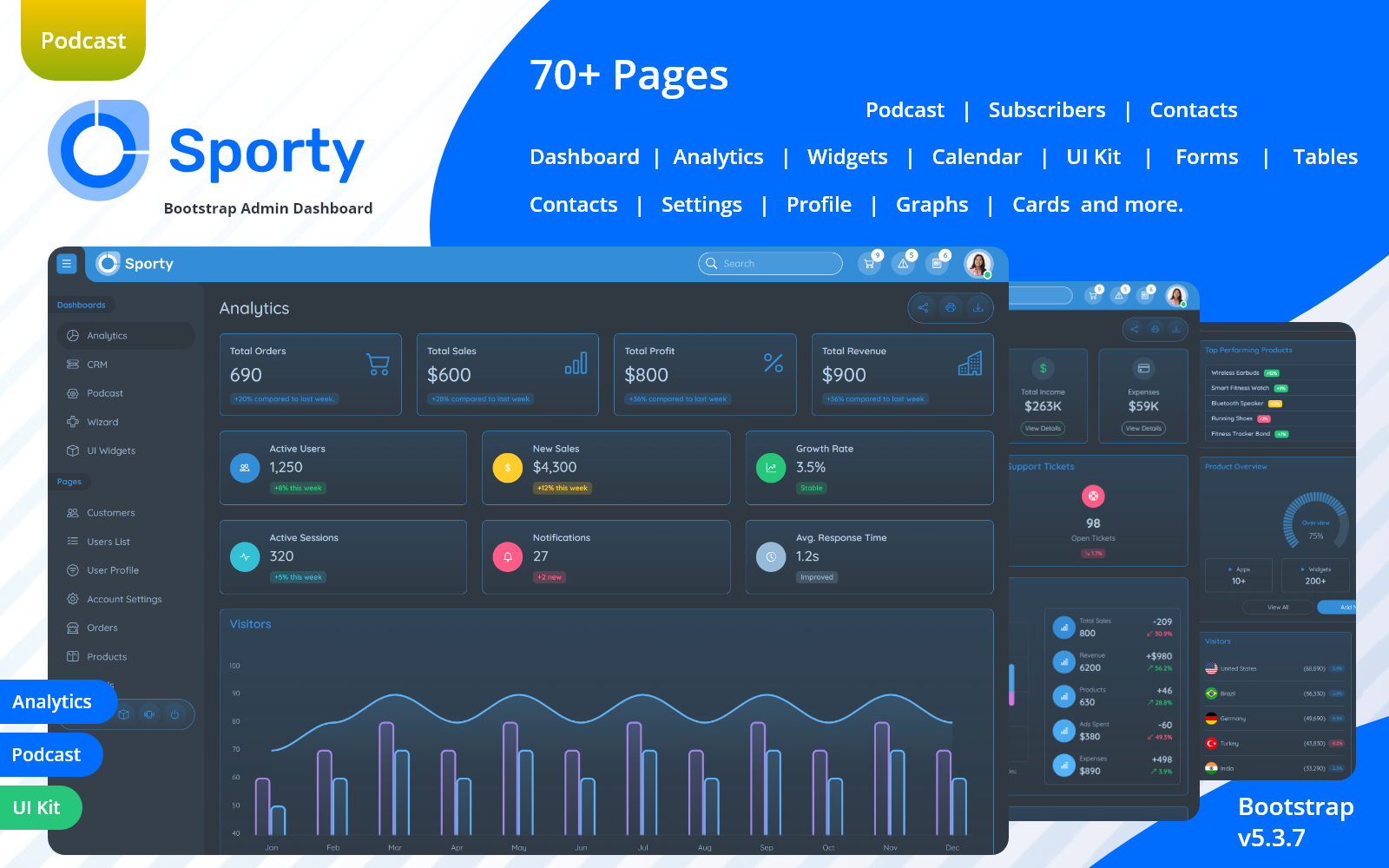Click the Search input field in header
1389x868 pixels.
click(x=770, y=264)
